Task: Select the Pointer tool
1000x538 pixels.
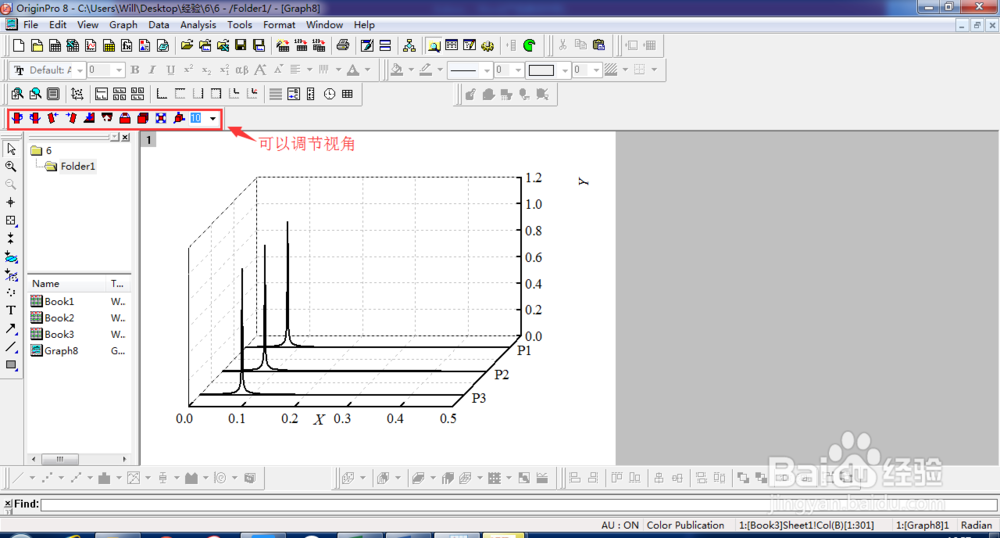Action: point(11,149)
